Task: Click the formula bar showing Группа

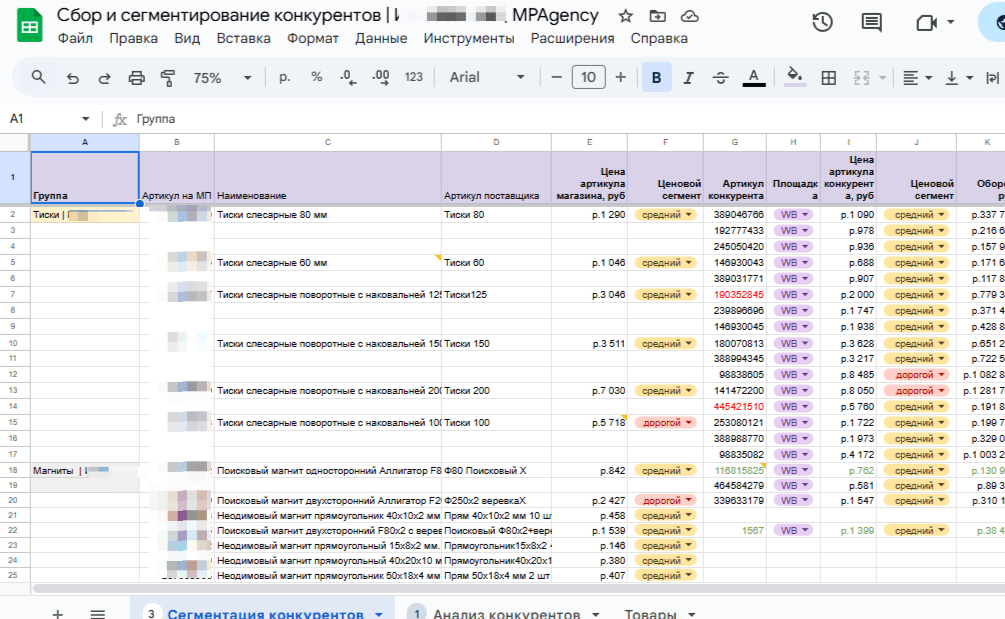Action: [x=156, y=119]
